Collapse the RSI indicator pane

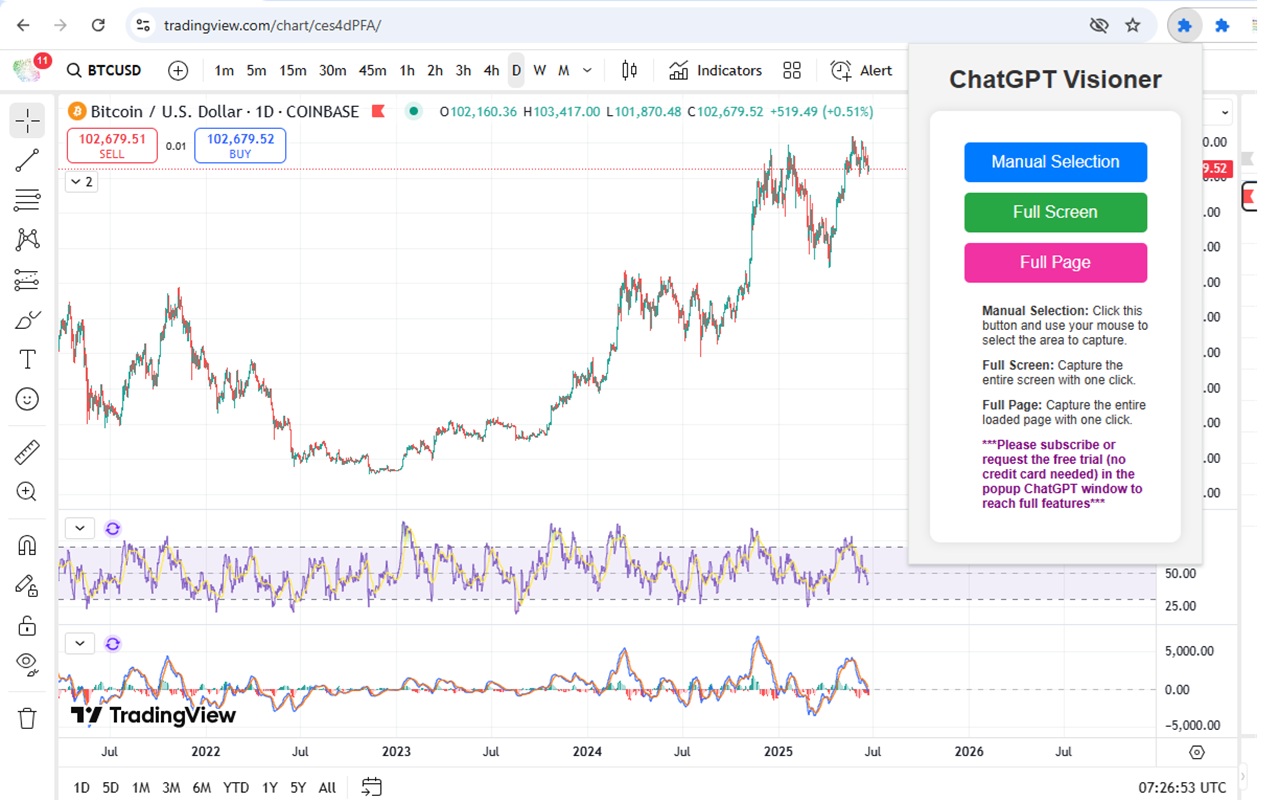[x=80, y=527]
